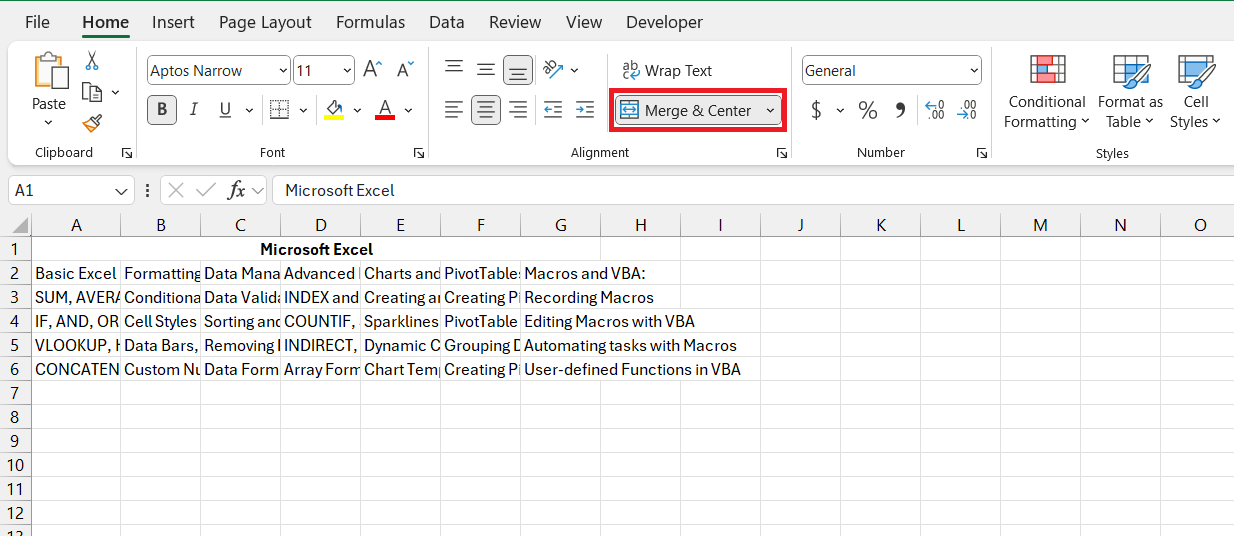This screenshot has width=1234, height=536.
Task: Open Font settings dialog launcher
Action: 418,153
